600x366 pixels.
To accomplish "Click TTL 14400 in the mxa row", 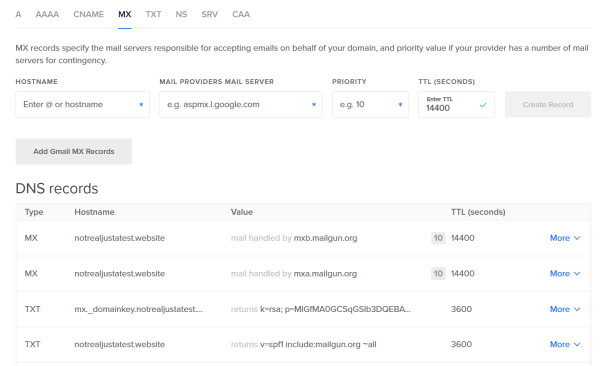I will pyautogui.click(x=463, y=273).
